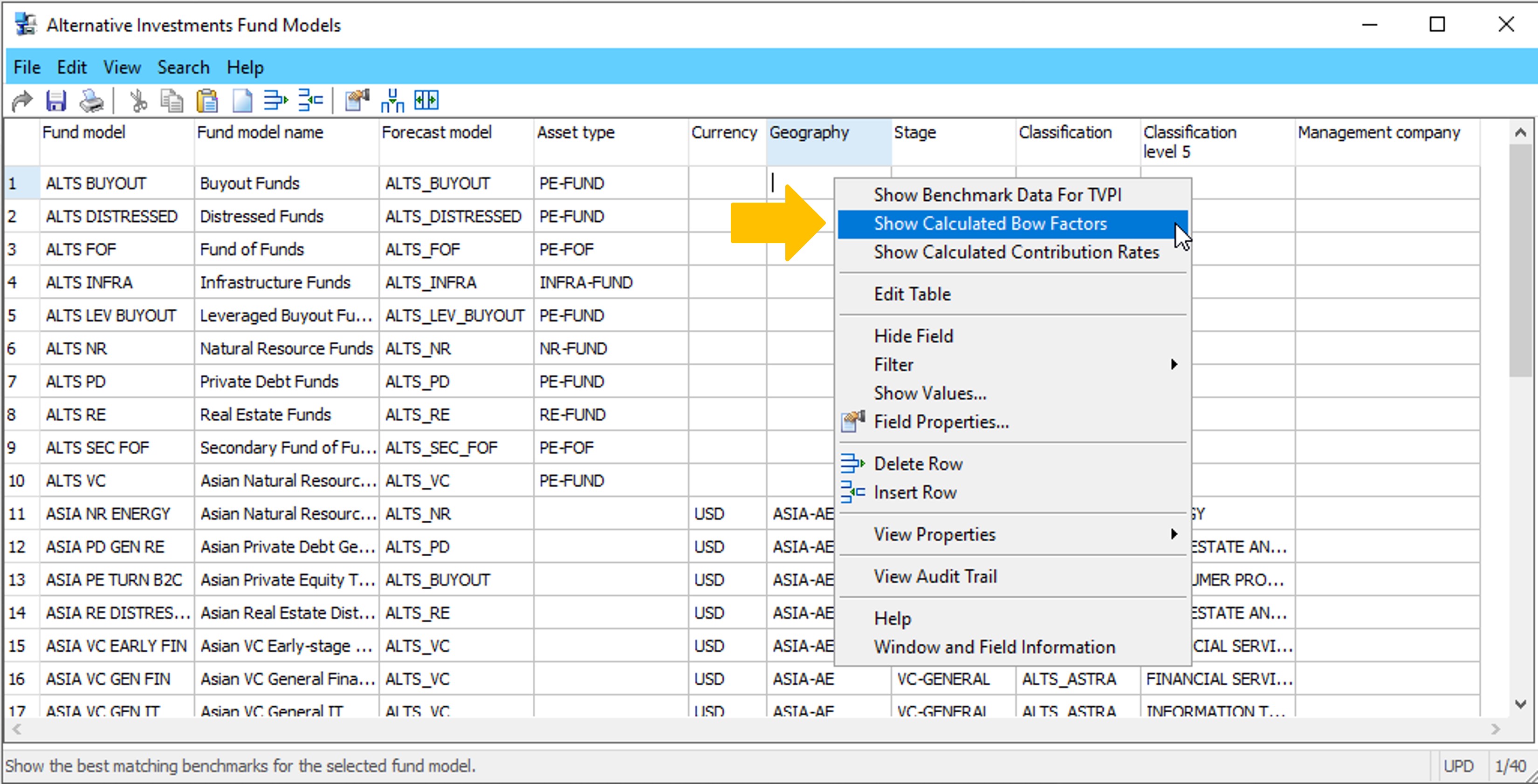Click the ALTS_INFRA forecast model cell

(x=456, y=282)
